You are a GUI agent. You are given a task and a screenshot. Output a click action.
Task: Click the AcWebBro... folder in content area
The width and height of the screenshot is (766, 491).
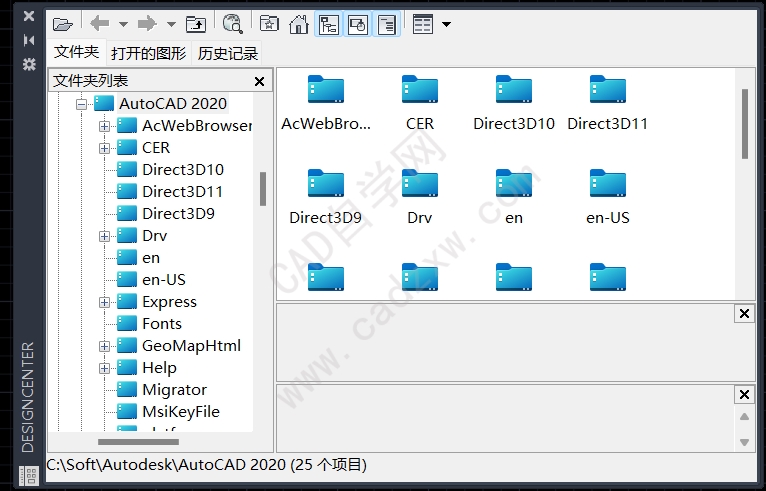[x=326, y=104]
